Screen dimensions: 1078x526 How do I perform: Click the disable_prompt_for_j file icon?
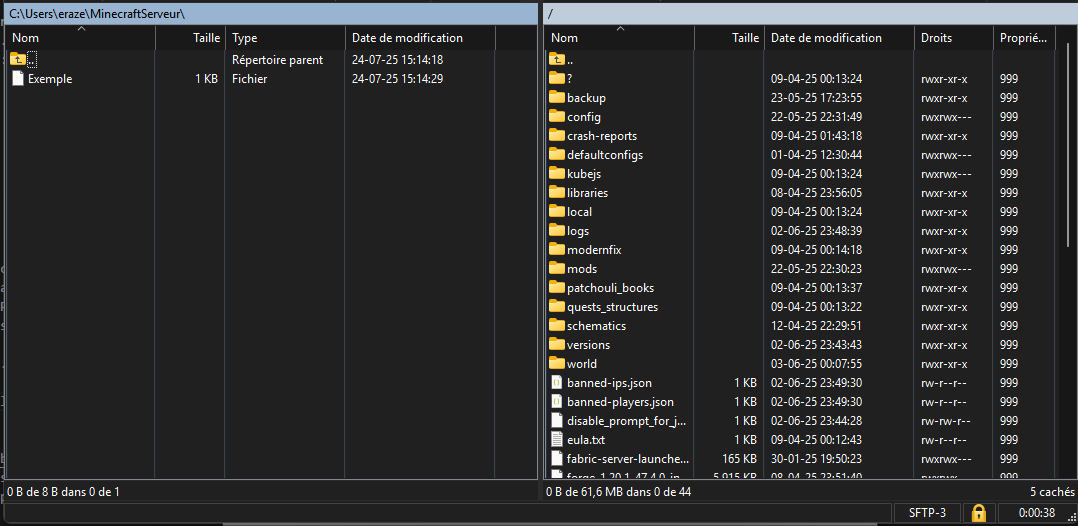[557, 420]
